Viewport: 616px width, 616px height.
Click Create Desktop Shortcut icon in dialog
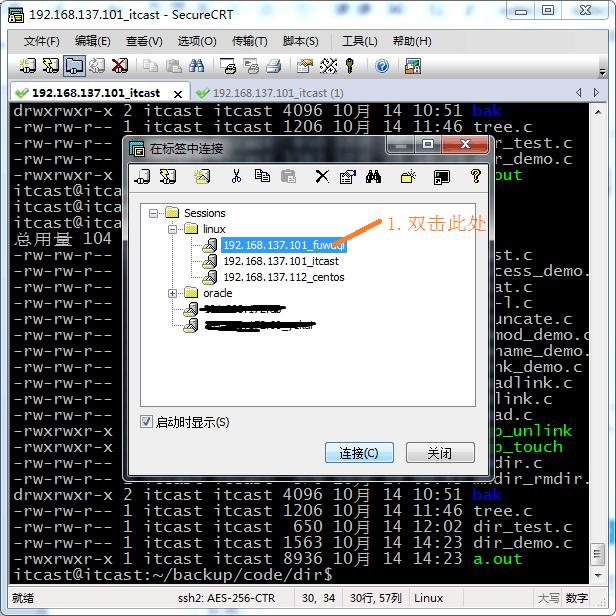442,177
